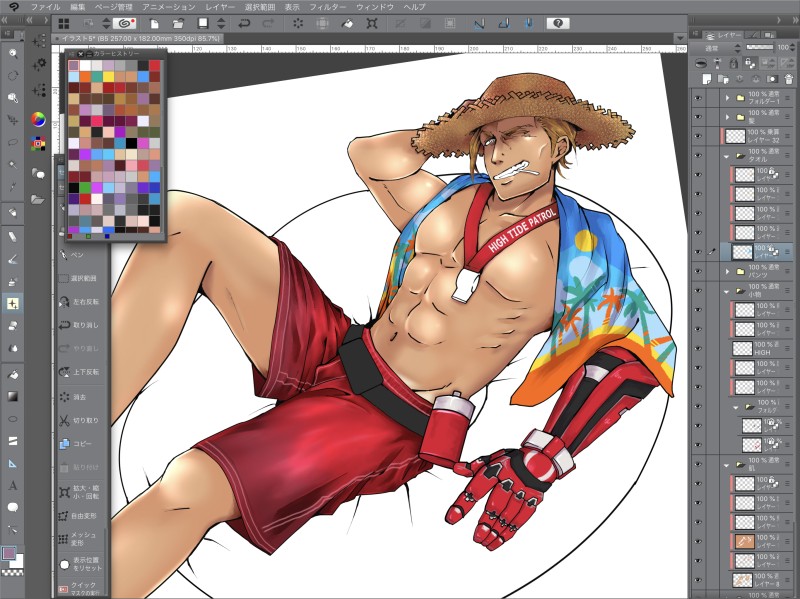800x599 pixels.
Task: Click the Help question mark icon
Action: point(558,23)
